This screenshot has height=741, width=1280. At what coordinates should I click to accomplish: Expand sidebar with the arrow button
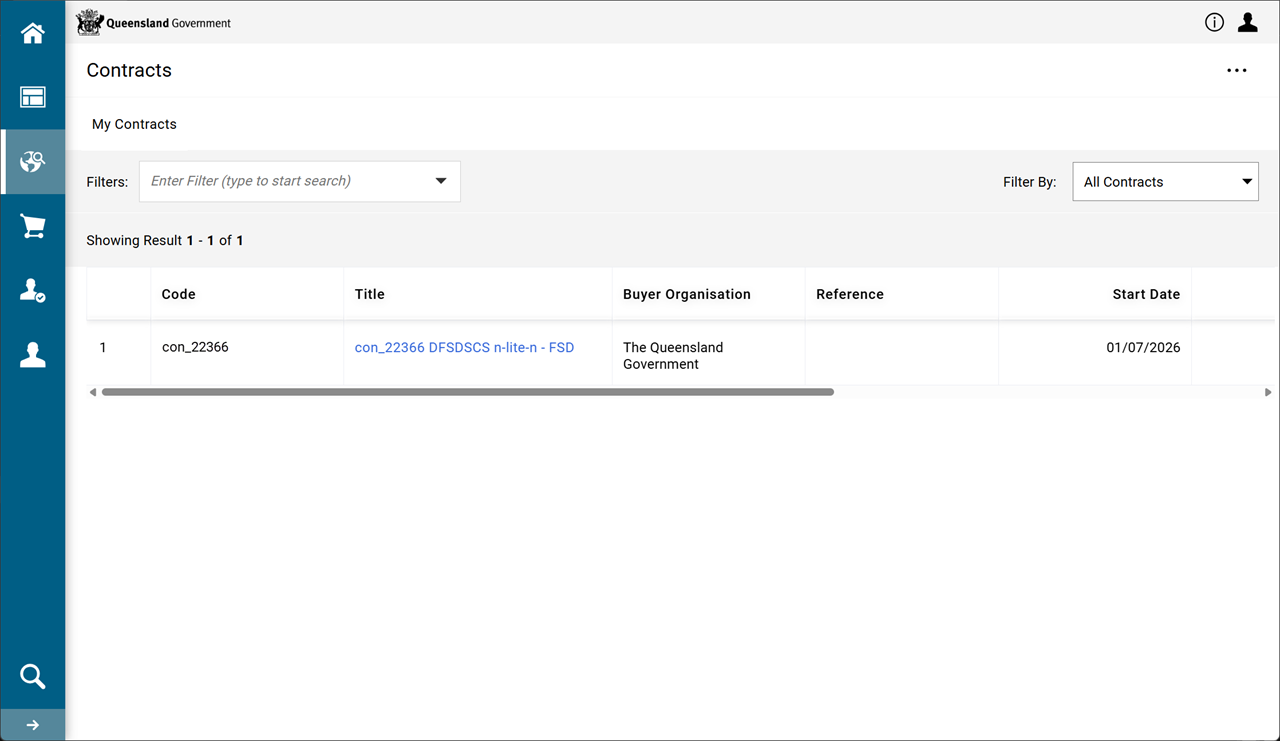tap(33, 725)
